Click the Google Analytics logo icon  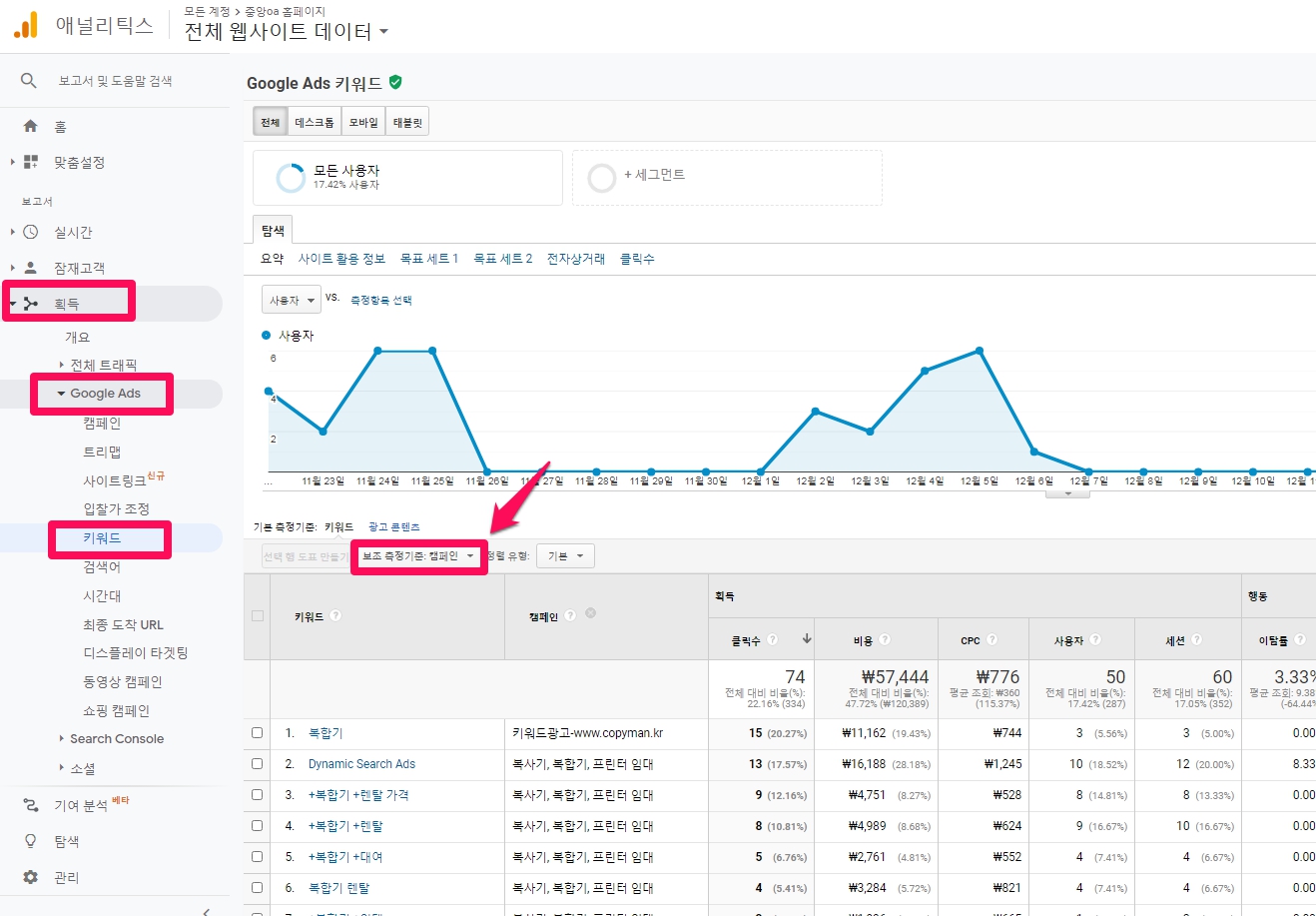click(x=26, y=25)
